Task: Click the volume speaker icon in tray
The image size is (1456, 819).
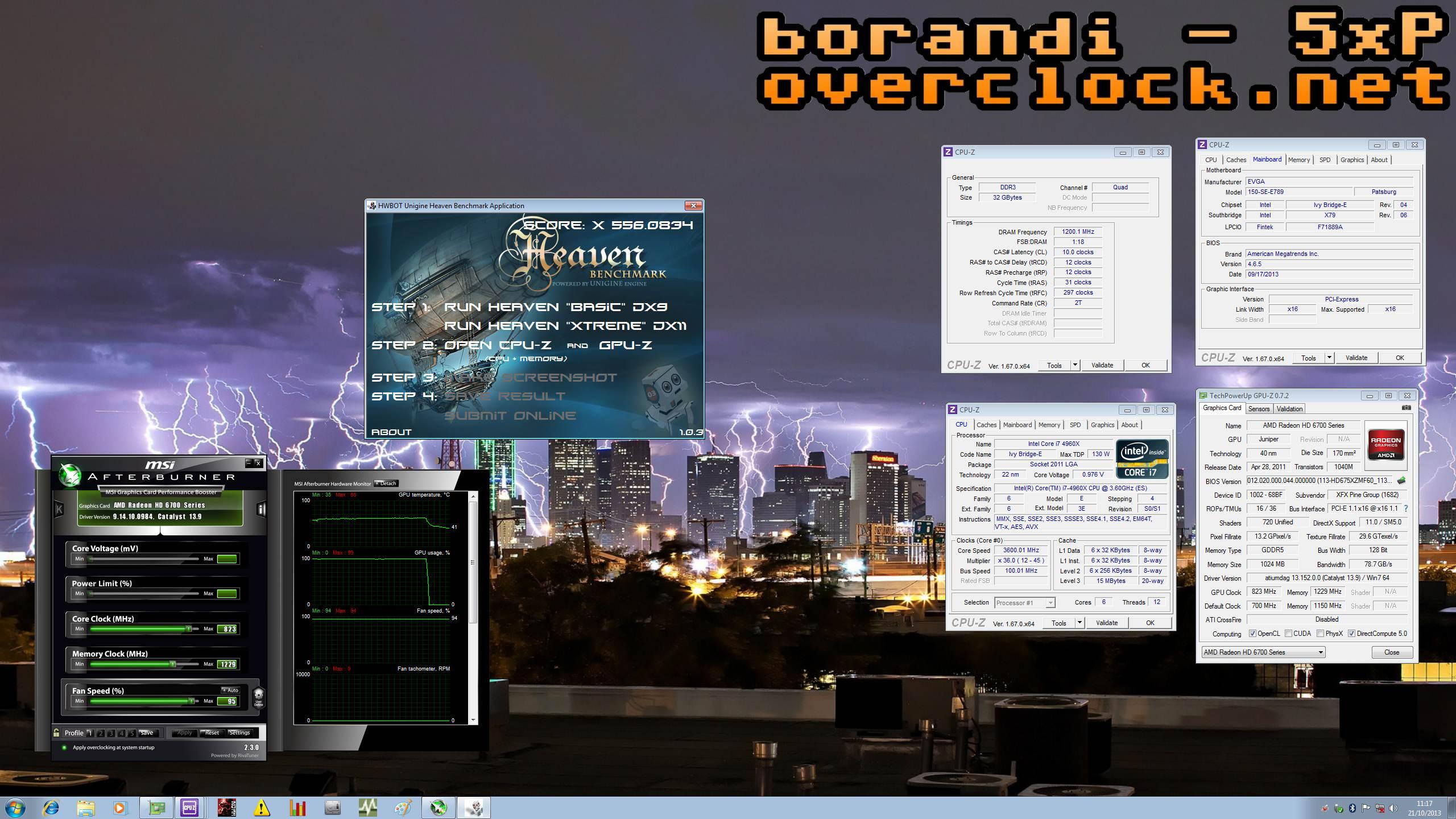Action: [x=1393, y=808]
